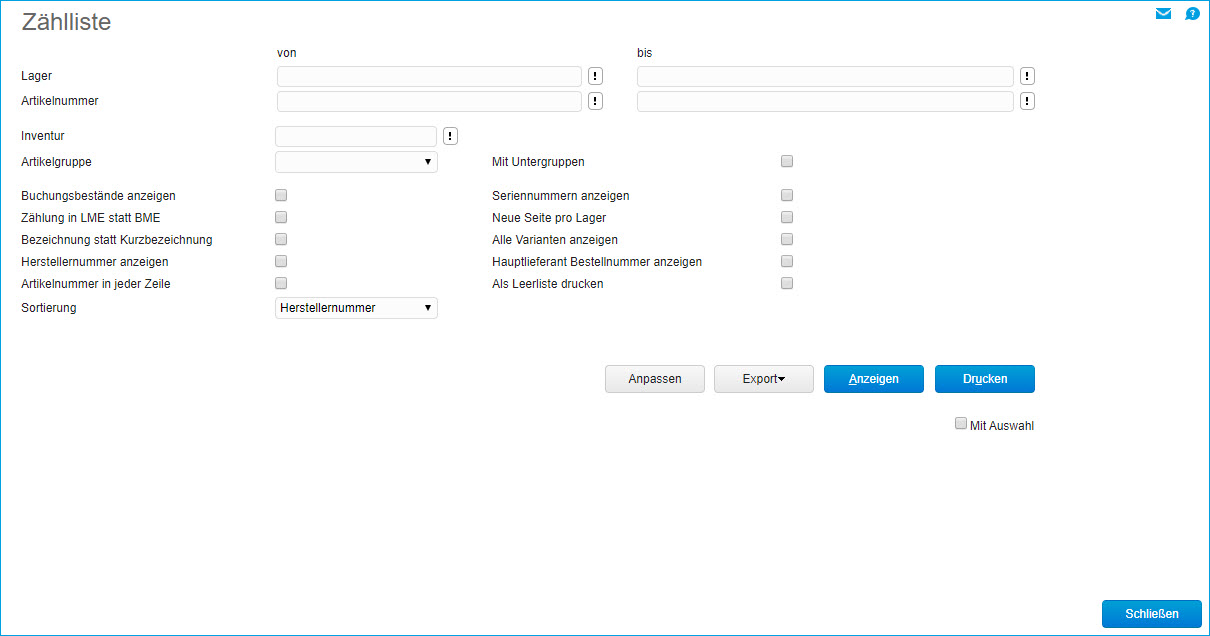Enable Buchungsbestände anzeigen checkbox
The image size is (1210, 636).
[281, 196]
